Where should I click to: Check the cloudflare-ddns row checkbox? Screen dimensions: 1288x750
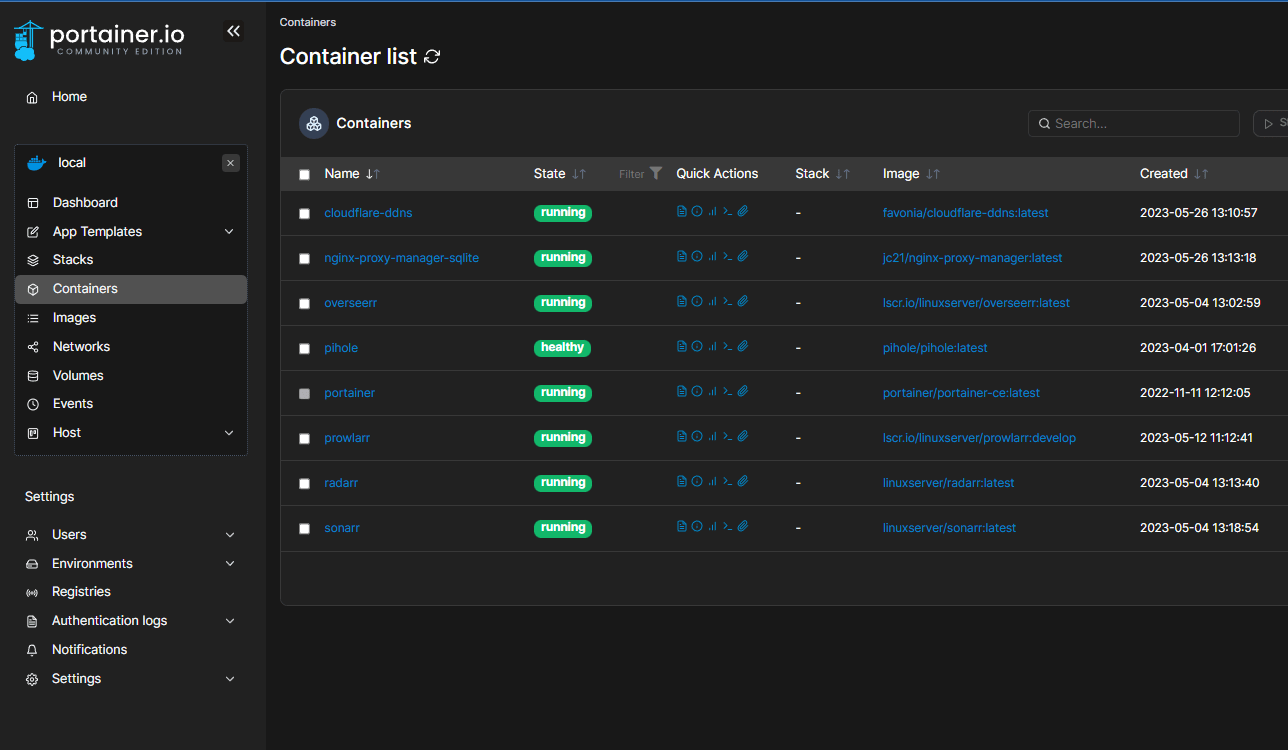[x=305, y=214]
